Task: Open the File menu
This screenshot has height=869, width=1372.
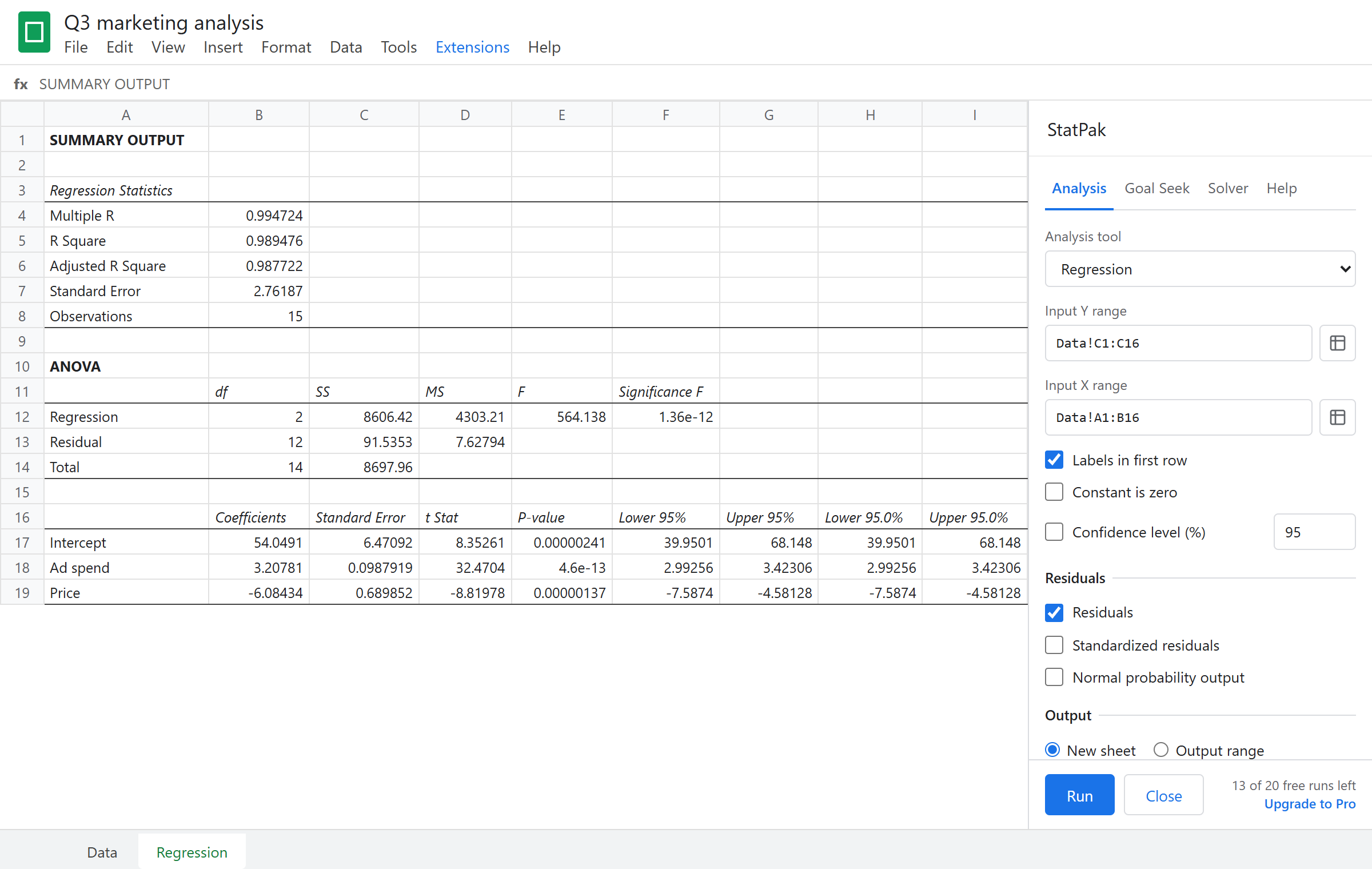Action: 76,47
